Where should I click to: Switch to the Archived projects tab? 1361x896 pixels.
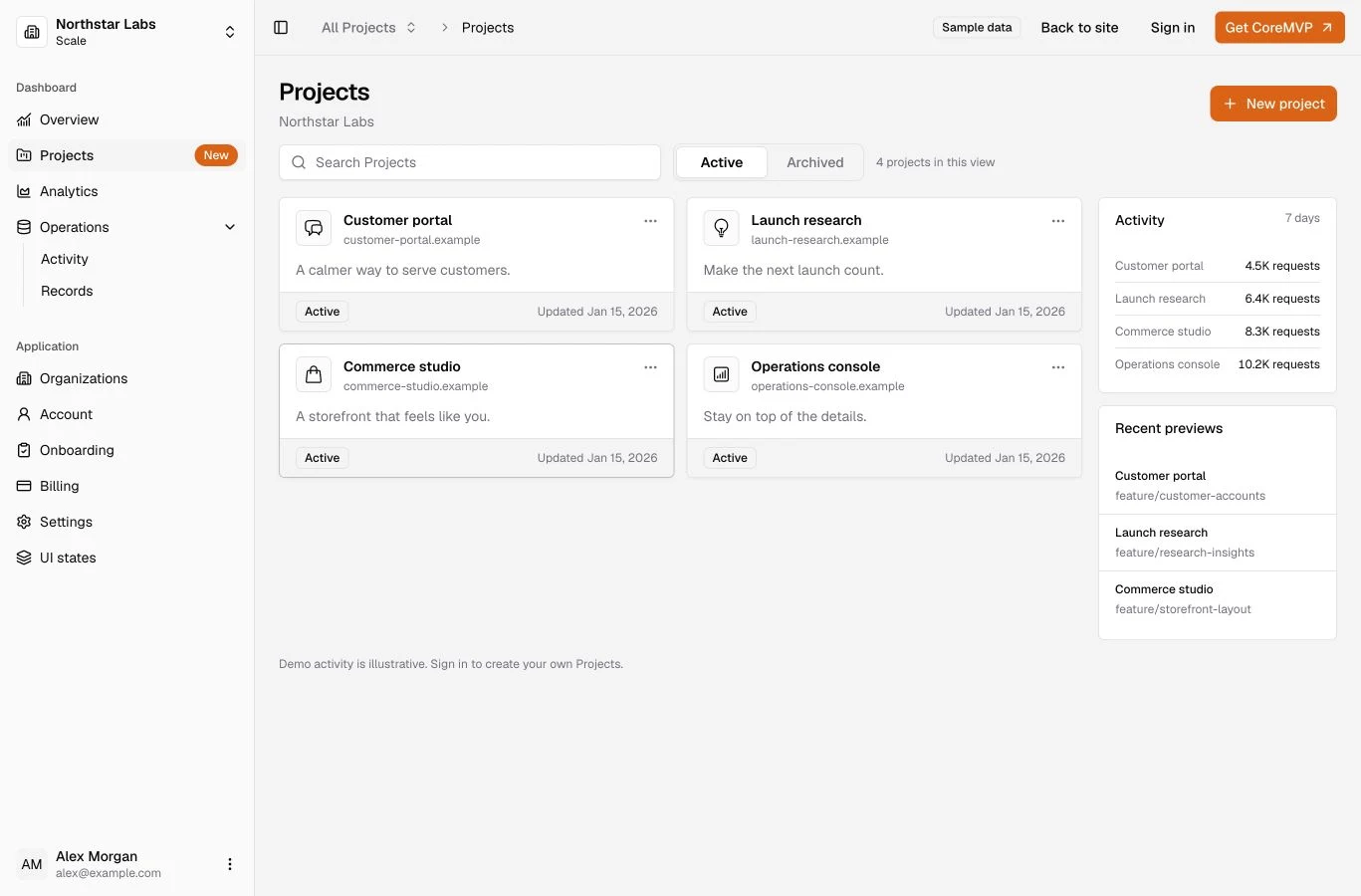tap(815, 162)
